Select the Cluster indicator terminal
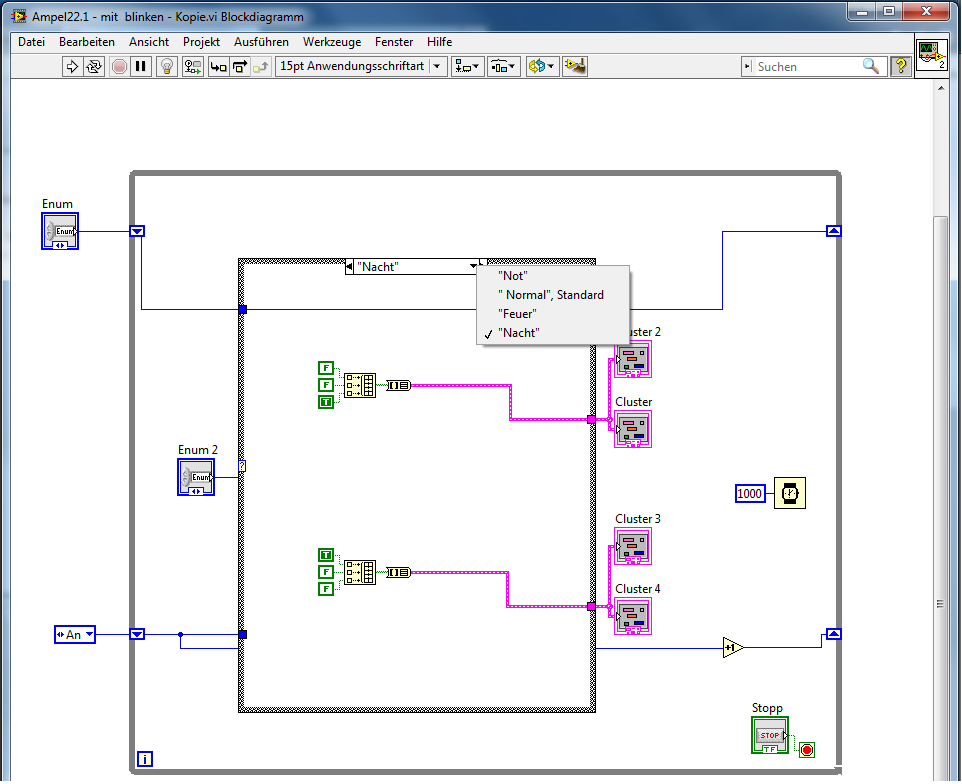 point(633,429)
